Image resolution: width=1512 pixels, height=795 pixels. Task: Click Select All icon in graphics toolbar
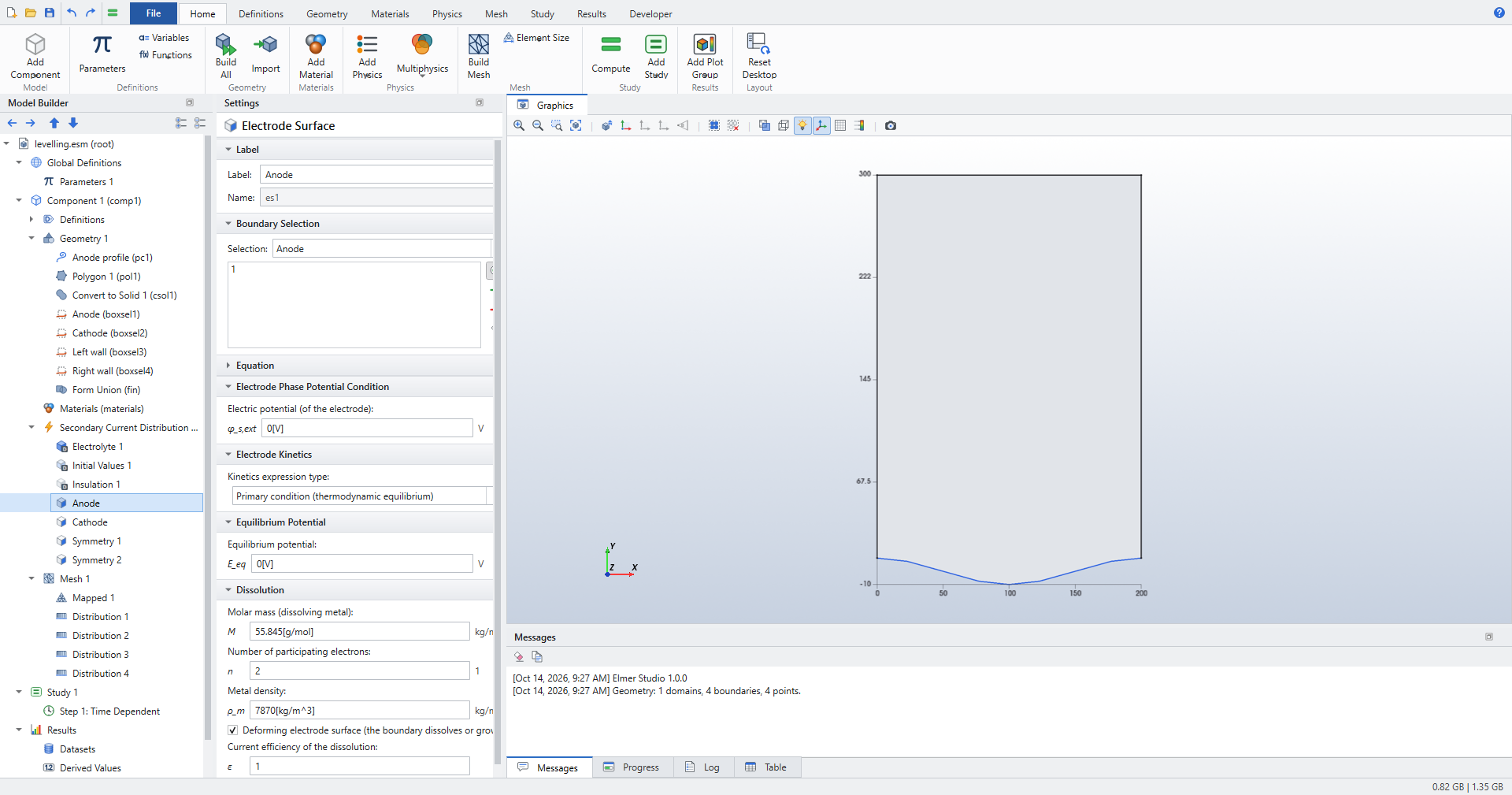[x=714, y=125]
